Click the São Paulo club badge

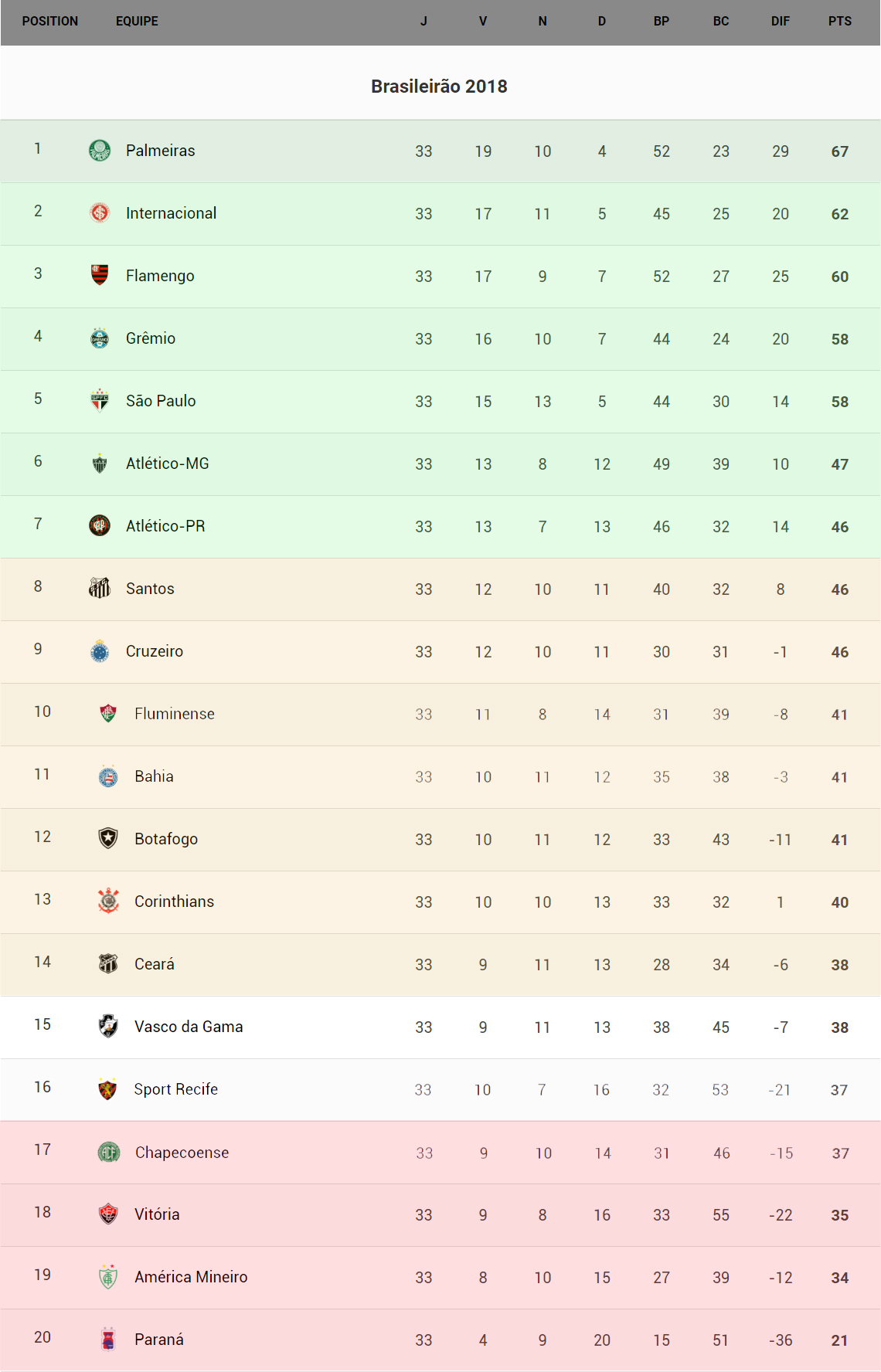pos(100,400)
